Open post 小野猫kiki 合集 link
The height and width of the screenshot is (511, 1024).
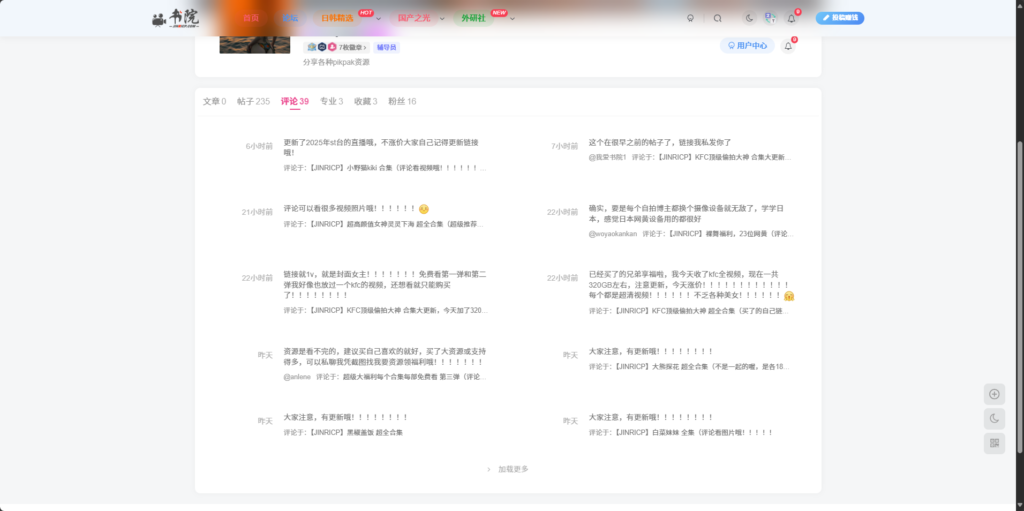point(398,168)
